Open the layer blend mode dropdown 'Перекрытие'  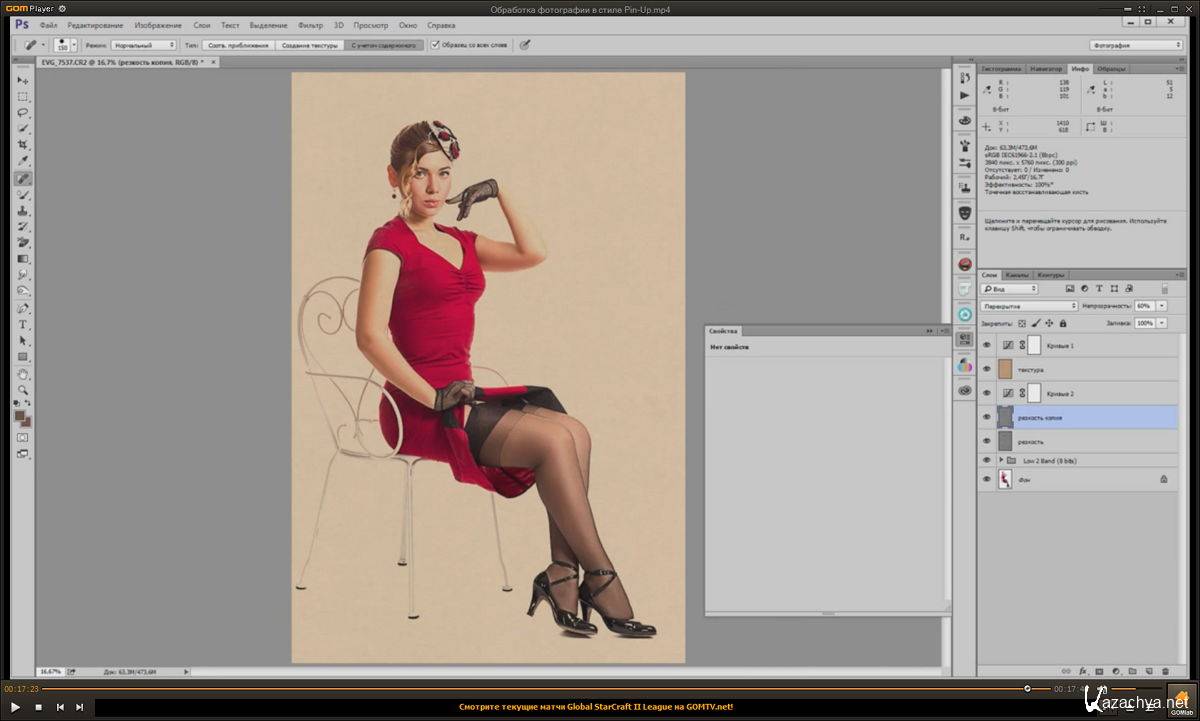click(x=1028, y=306)
